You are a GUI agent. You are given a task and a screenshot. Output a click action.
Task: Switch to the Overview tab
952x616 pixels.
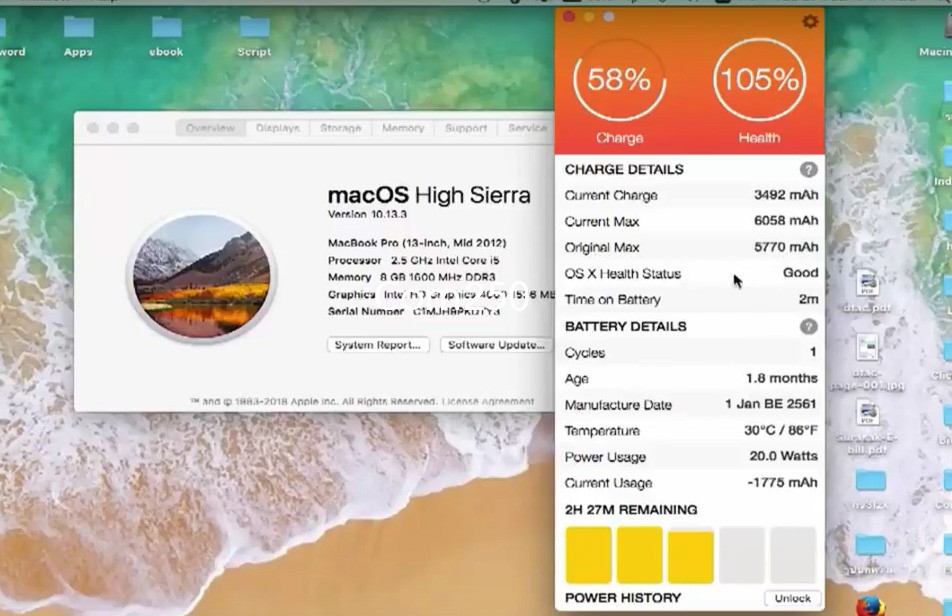point(210,128)
